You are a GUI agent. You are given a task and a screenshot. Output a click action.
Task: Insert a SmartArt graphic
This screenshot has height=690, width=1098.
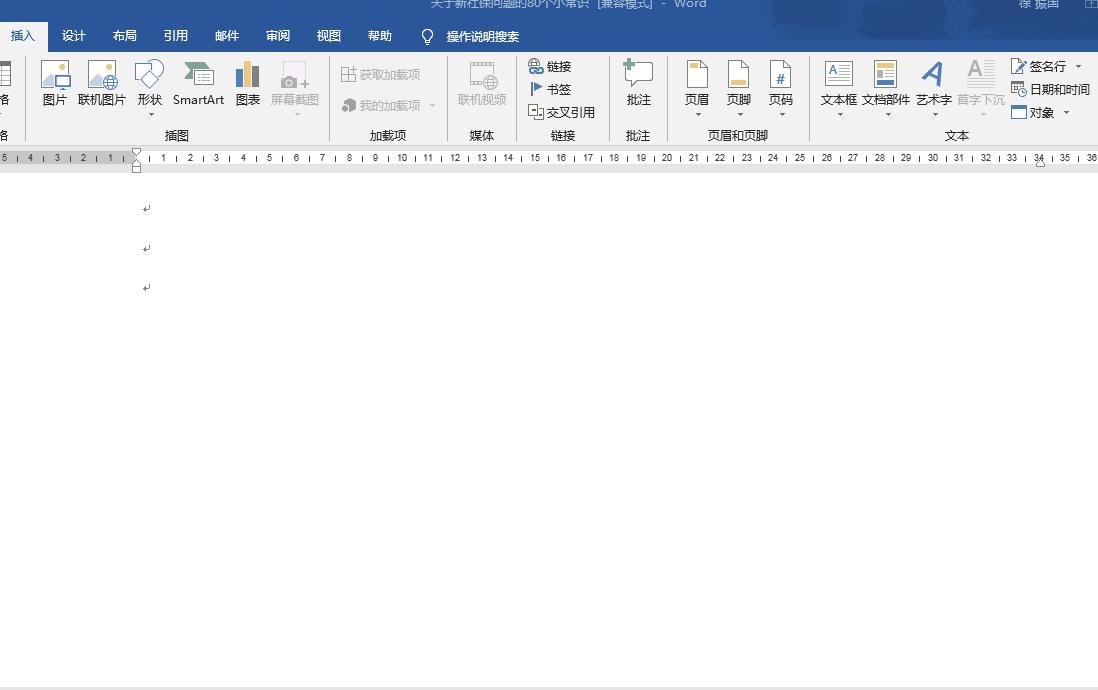[x=198, y=85]
